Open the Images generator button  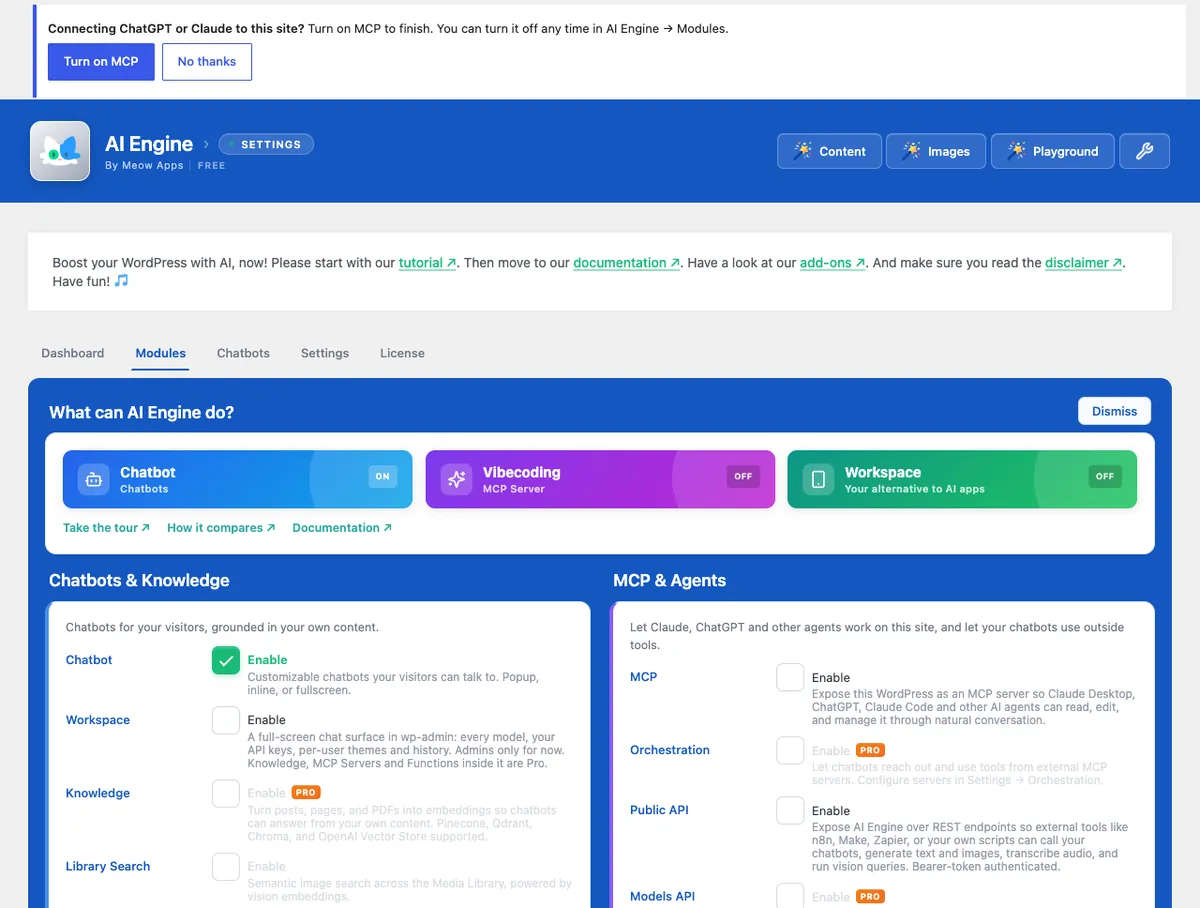click(x=936, y=151)
